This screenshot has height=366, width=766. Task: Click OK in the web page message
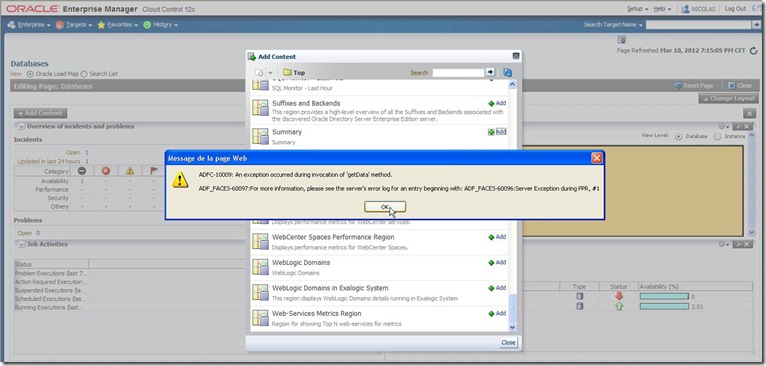pos(385,207)
